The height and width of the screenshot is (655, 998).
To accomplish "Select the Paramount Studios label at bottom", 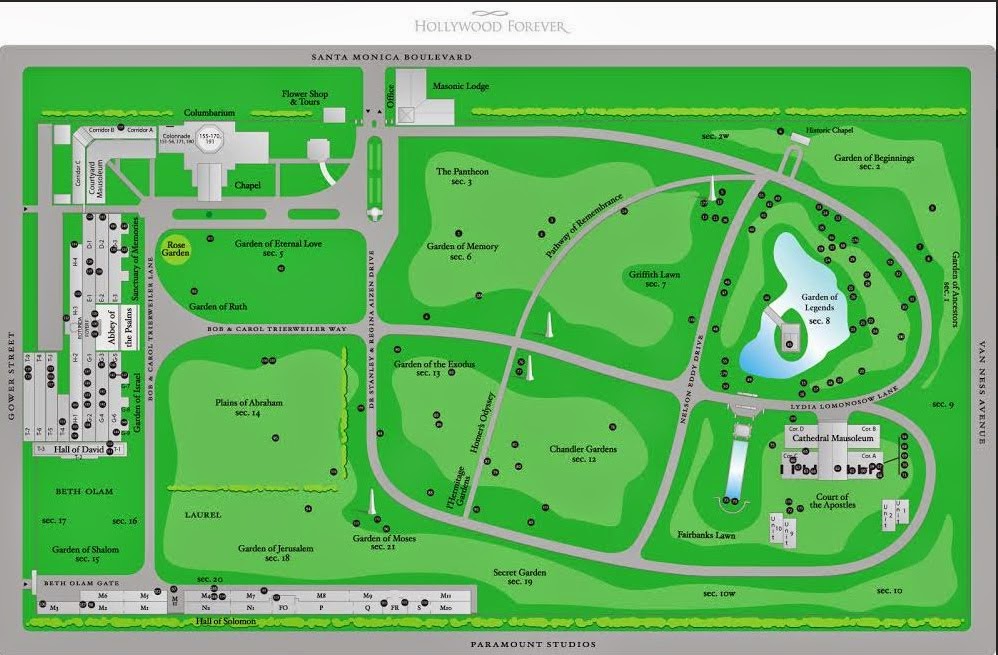I will (x=533, y=644).
